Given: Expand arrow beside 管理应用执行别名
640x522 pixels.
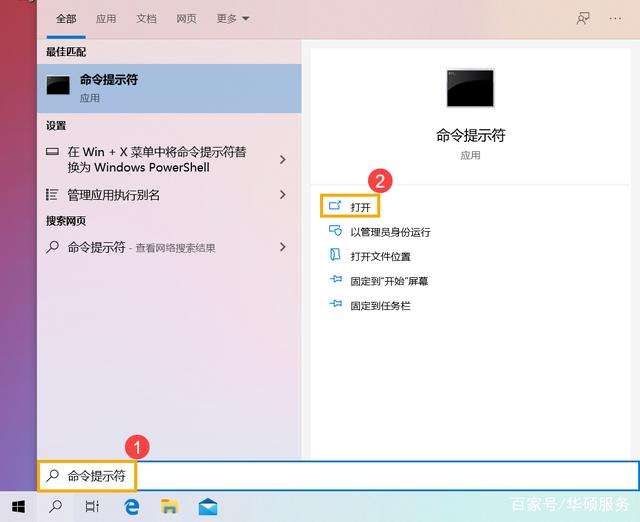Looking at the screenshot, I should (282, 195).
